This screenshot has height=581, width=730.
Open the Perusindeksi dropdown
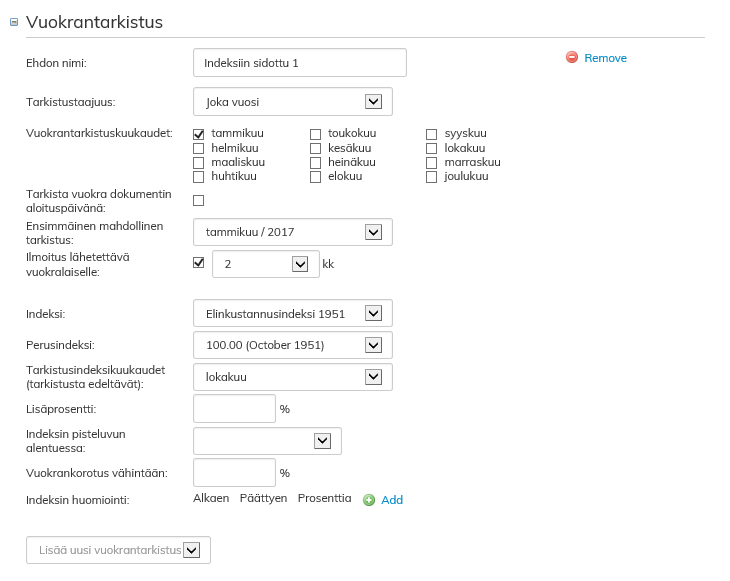point(373,345)
